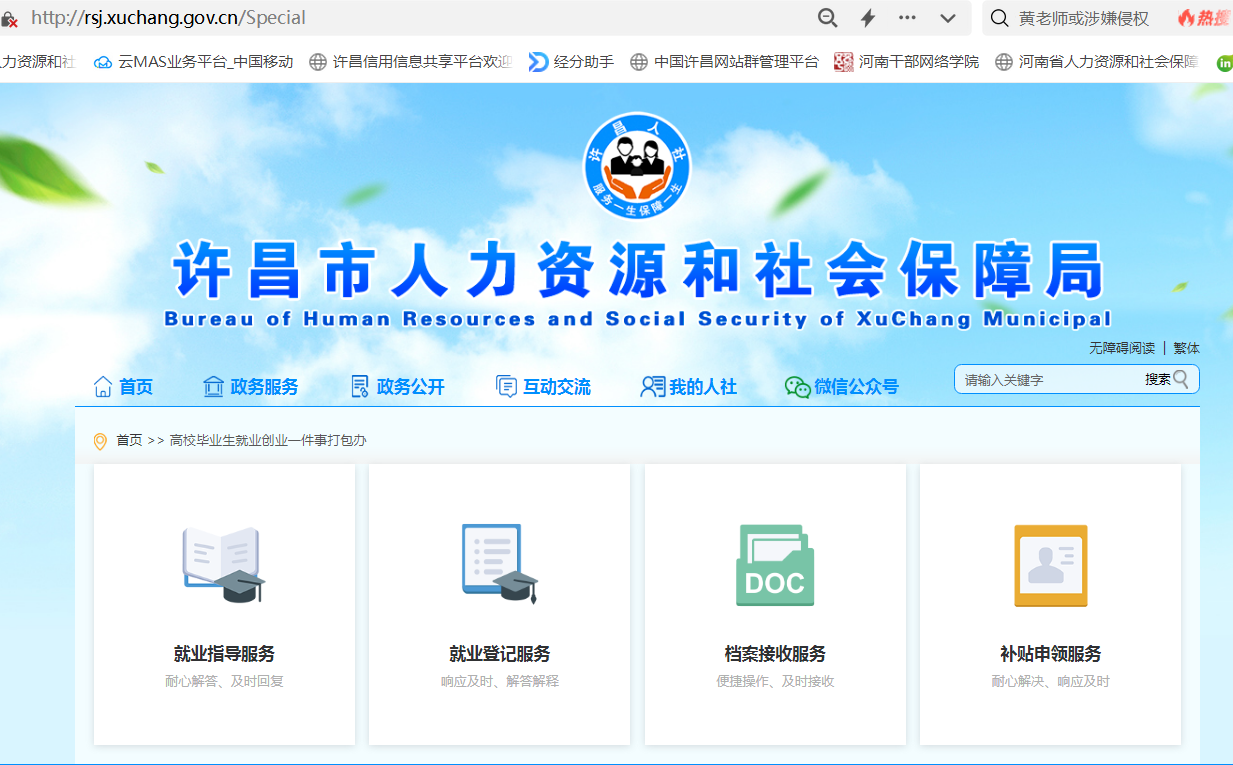Switch the site to 繁体 characters
The image size is (1233, 765).
(x=1186, y=348)
